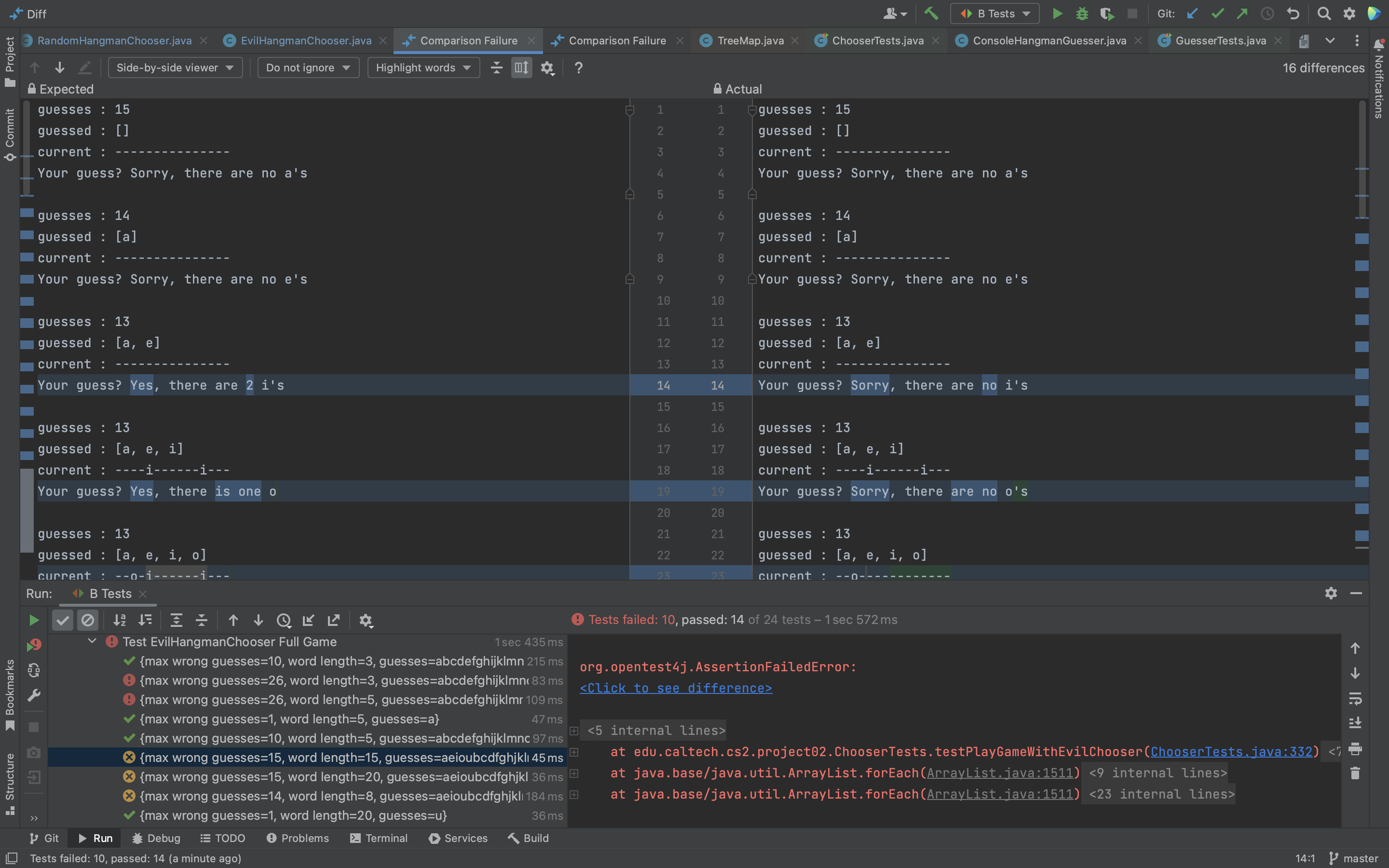
Task: Jump to next difference arrow
Action: (x=60, y=68)
